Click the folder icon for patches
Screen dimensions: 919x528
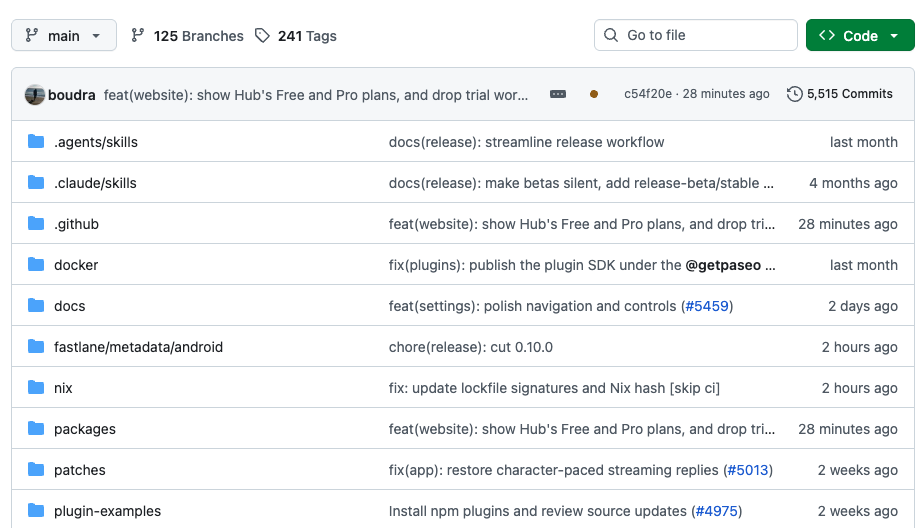click(x=36, y=469)
